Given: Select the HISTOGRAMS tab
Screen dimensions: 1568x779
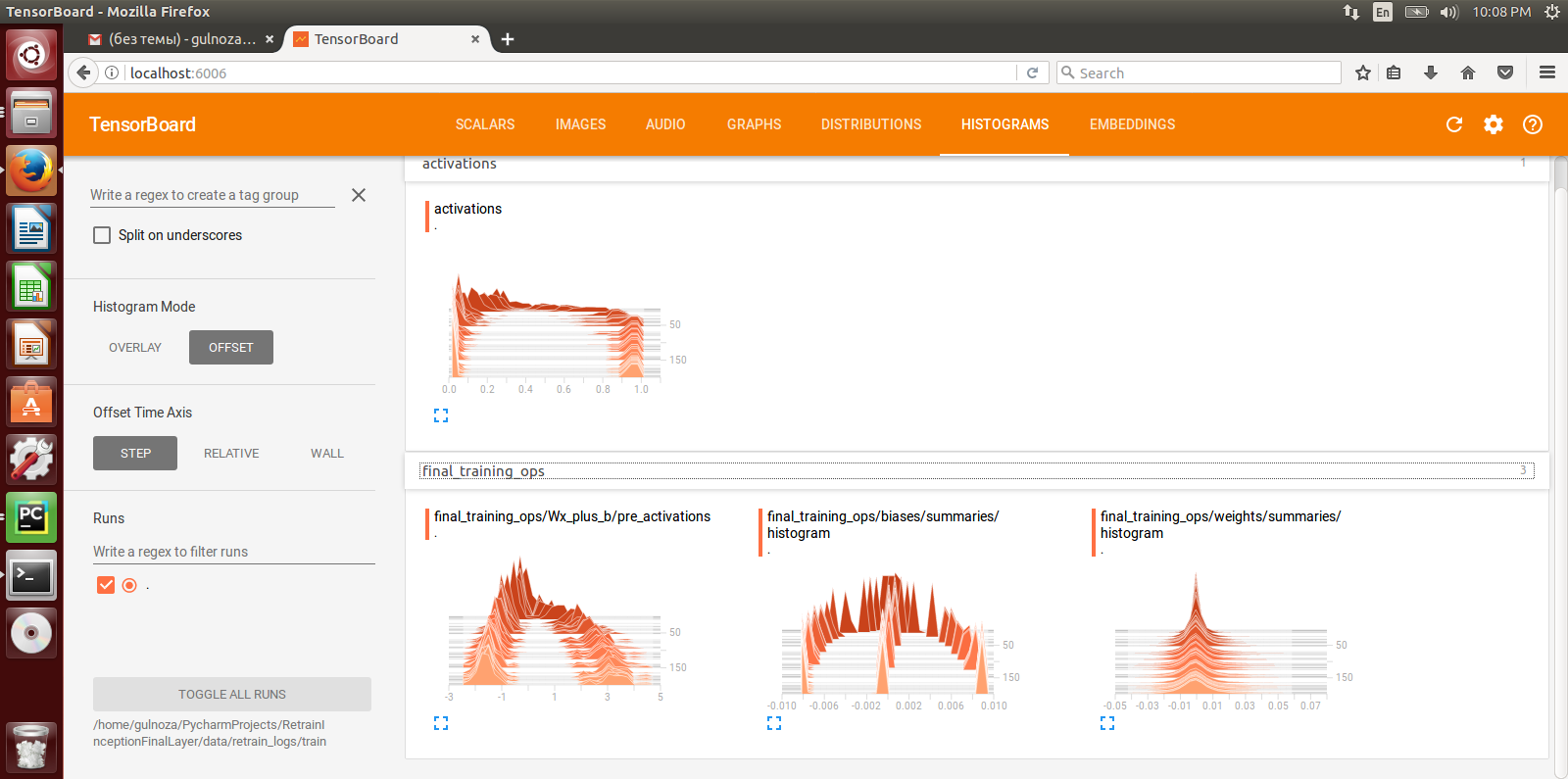Looking at the screenshot, I should tap(1004, 124).
